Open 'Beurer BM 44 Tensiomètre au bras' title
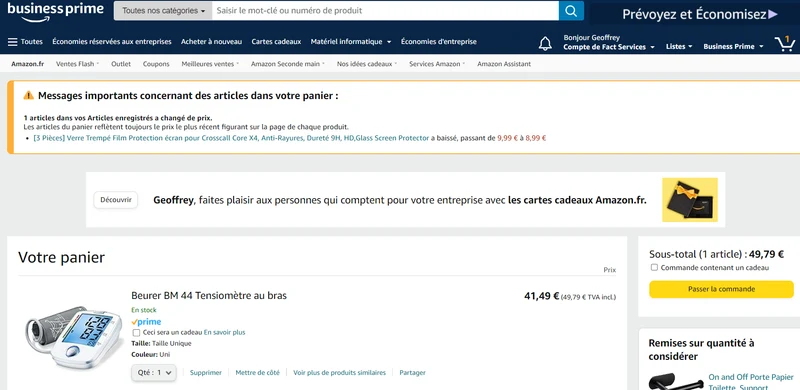 click(x=209, y=295)
